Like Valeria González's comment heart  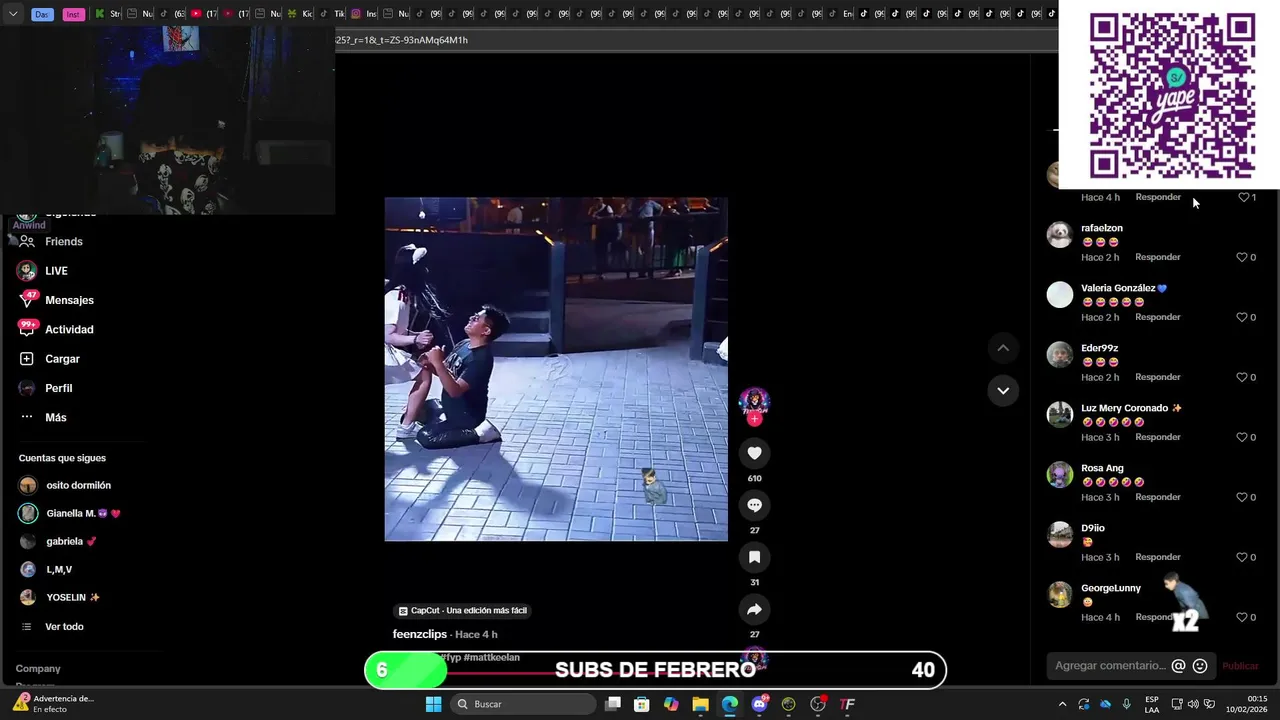[1242, 317]
